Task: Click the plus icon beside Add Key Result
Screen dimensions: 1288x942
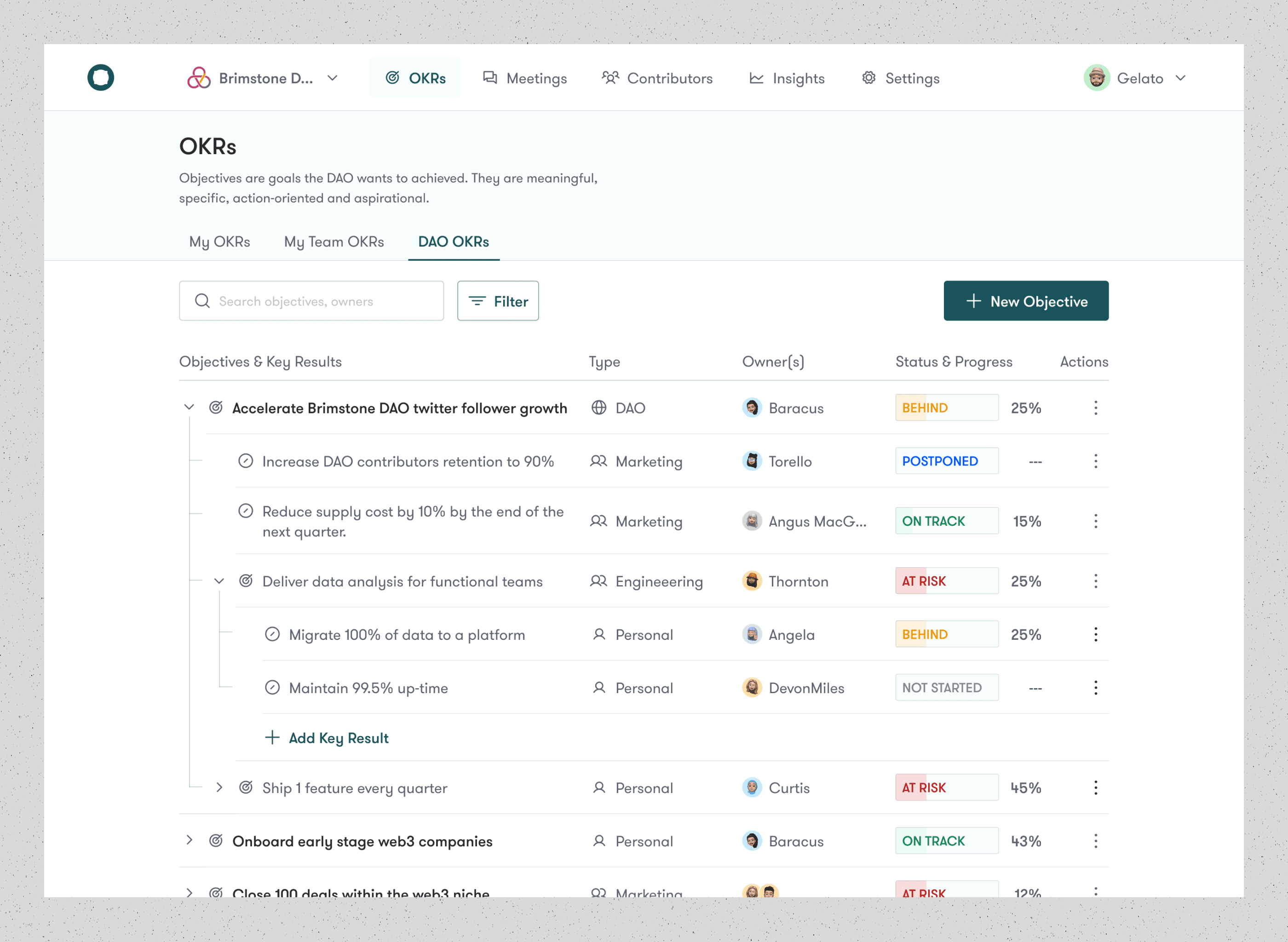Action: [x=272, y=737]
